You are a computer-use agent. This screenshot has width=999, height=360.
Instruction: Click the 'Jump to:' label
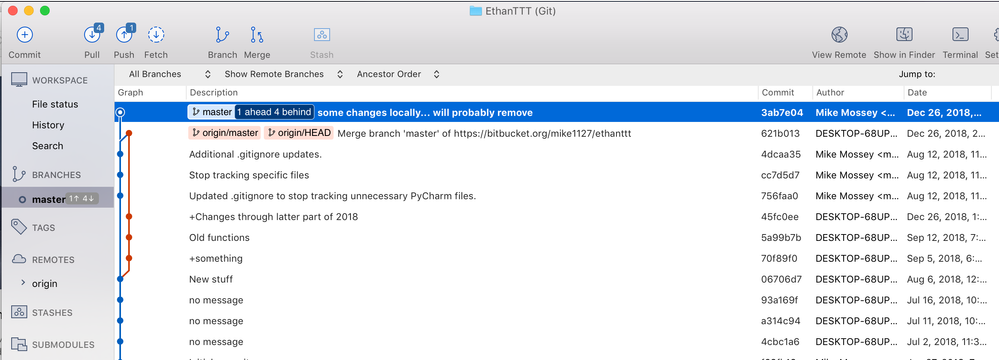(917, 74)
